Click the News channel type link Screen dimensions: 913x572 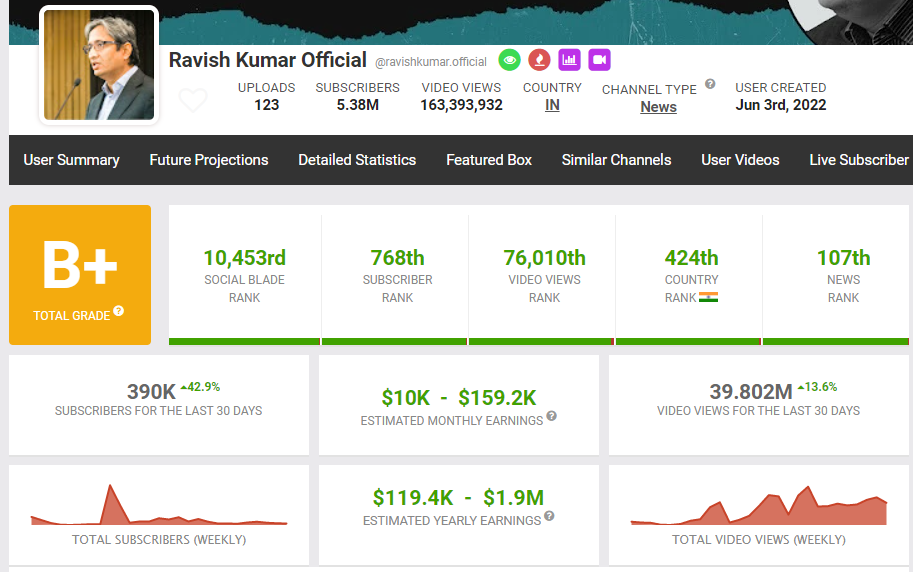tap(659, 107)
